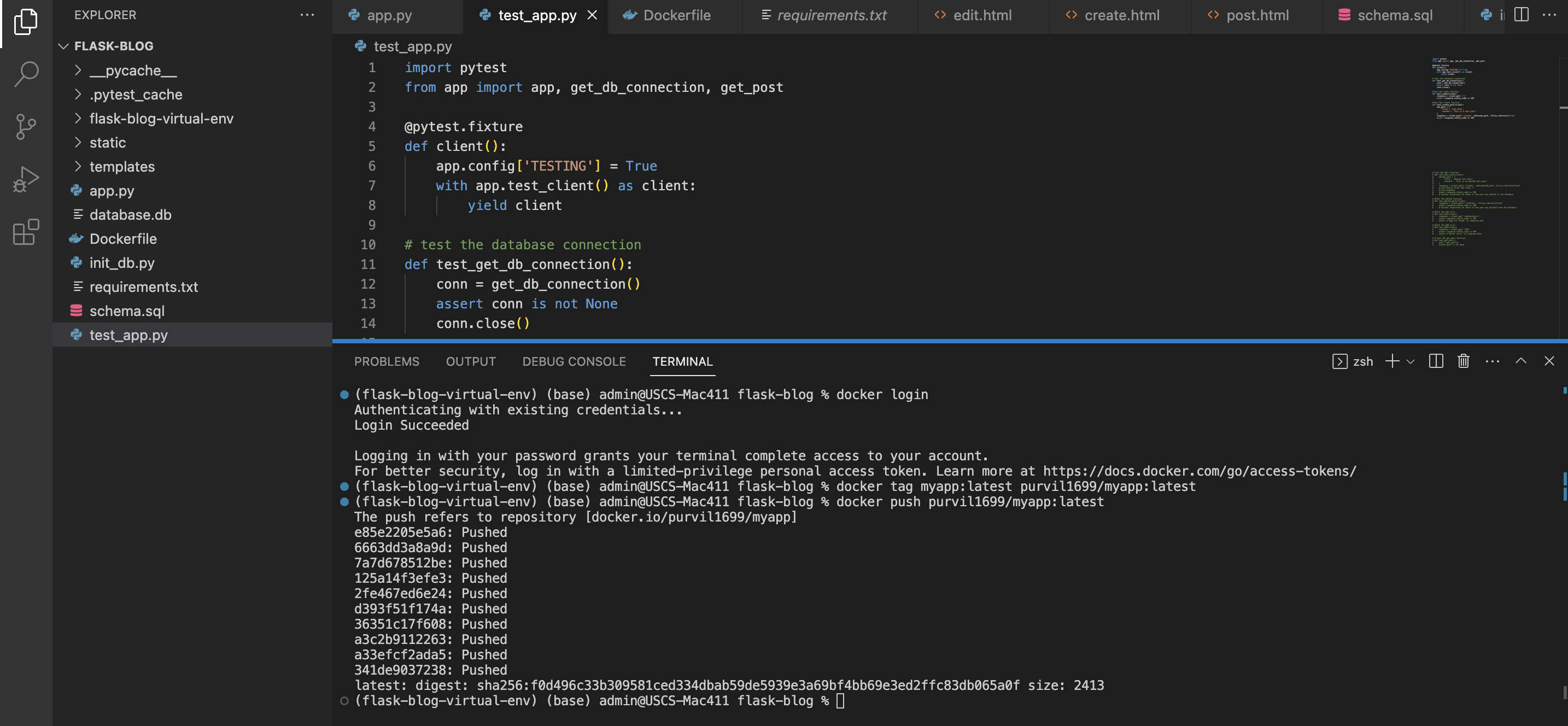Switch to the DEBUG CONSOLE panel
Screen dimensions: 1568x726
pos(574,361)
